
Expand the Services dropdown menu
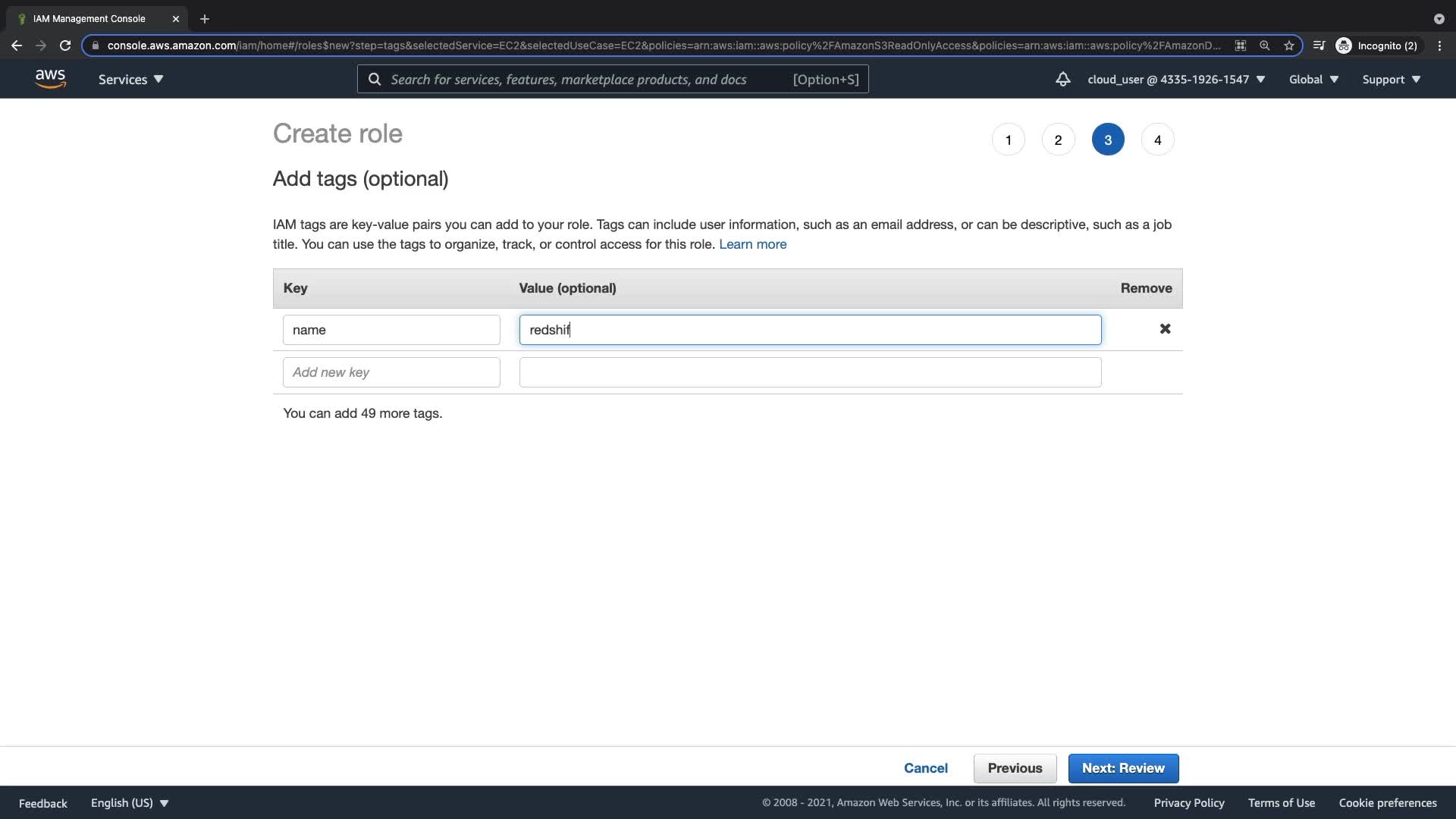[130, 80]
